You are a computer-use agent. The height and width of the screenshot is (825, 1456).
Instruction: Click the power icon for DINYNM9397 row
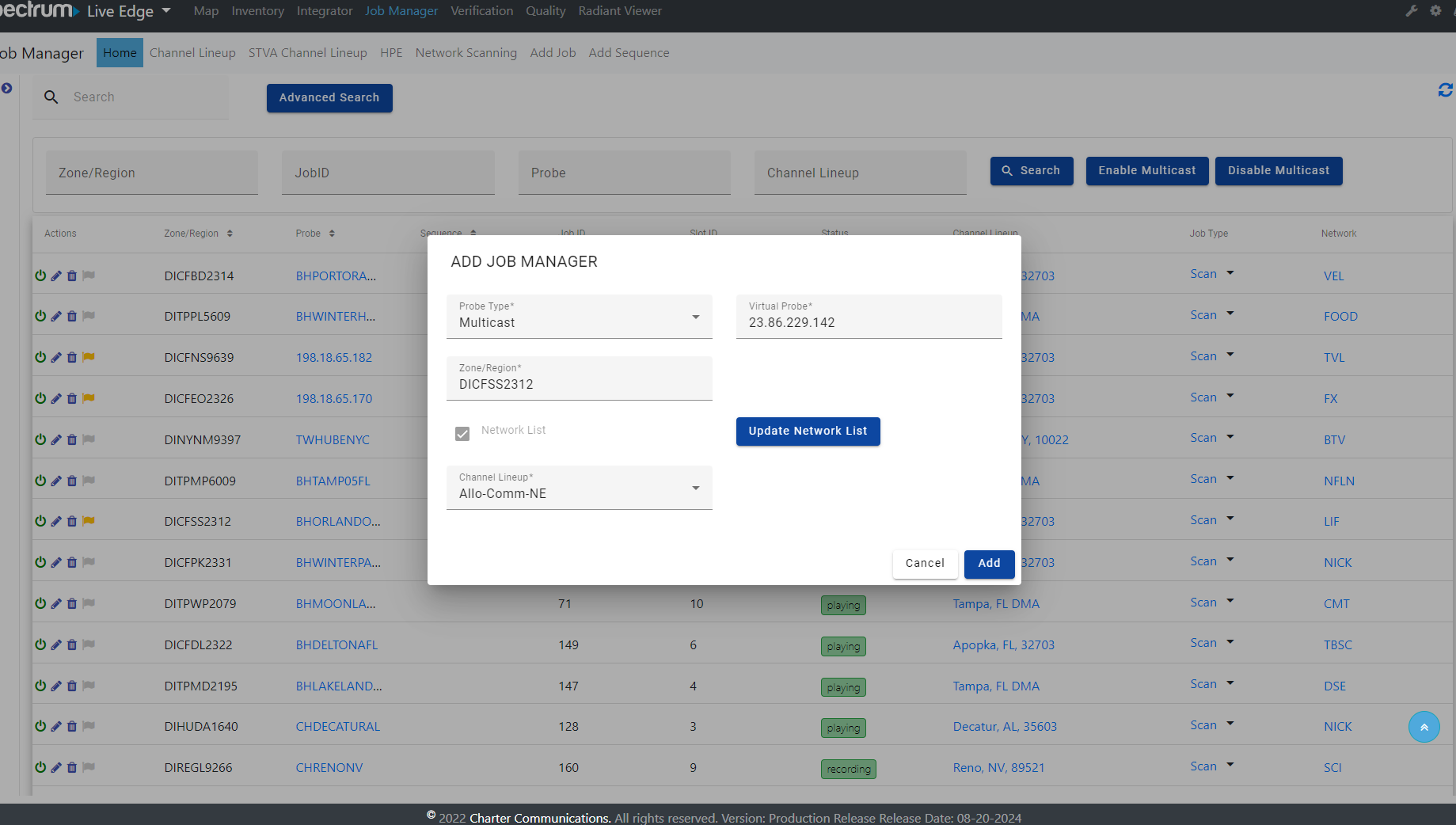click(x=40, y=439)
